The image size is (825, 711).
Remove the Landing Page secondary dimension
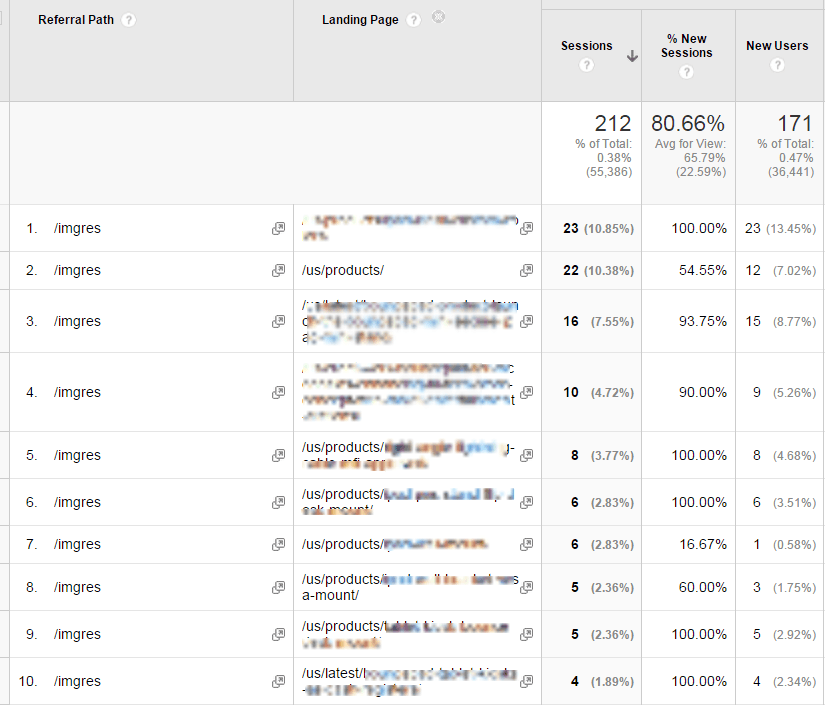[438, 16]
